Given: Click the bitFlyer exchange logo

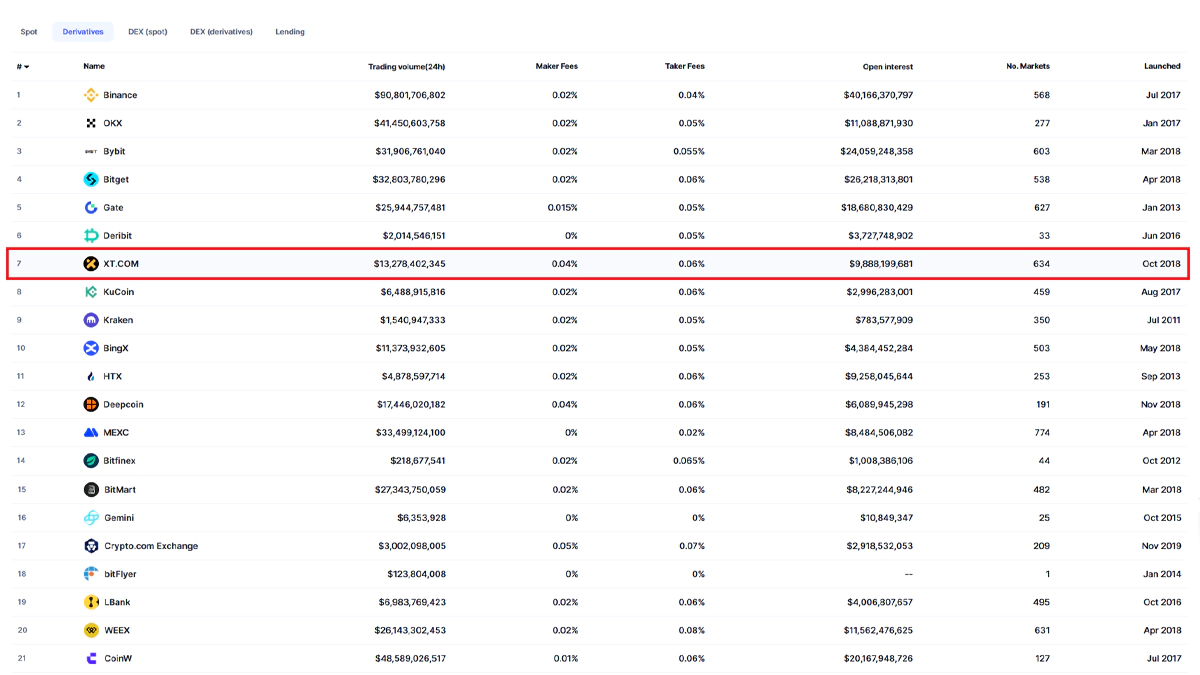Looking at the screenshot, I should coord(91,574).
